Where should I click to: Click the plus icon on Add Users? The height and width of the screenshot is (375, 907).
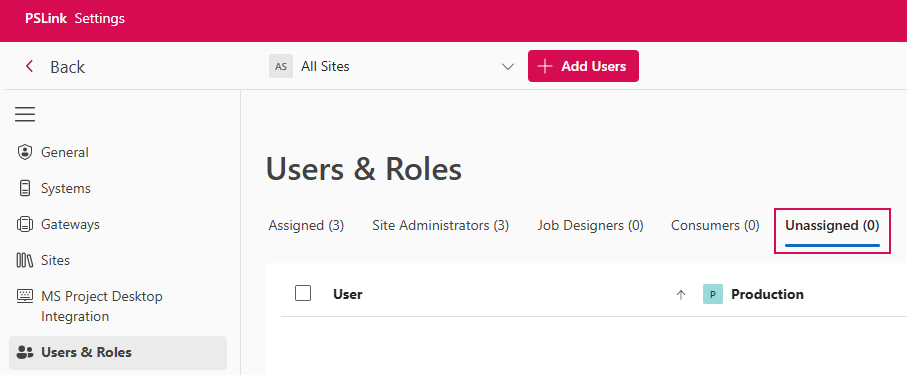click(x=544, y=66)
